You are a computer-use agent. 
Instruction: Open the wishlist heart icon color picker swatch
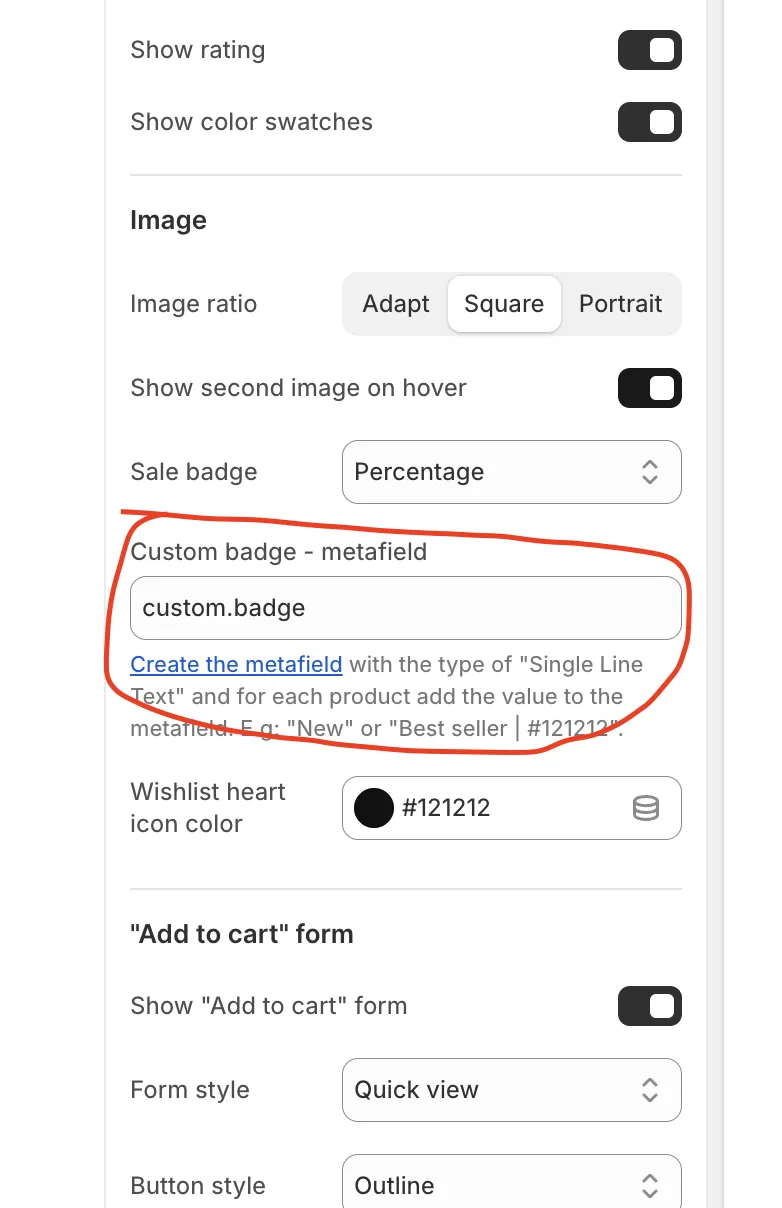(x=373, y=807)
